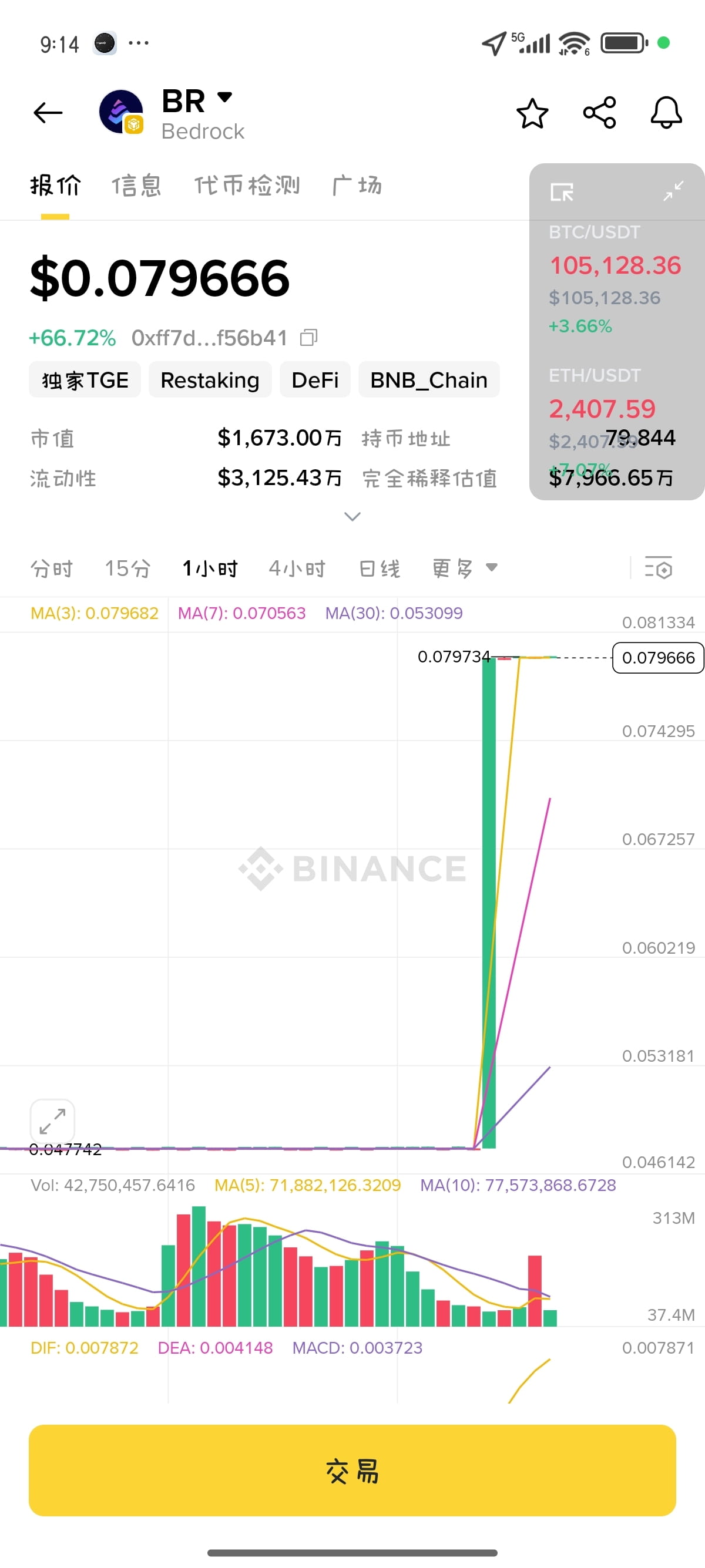The height and width of the screenshot is (1568, 705).
Task: Tap the yellow 交易 button
Action: click(x=352, y=1470)
